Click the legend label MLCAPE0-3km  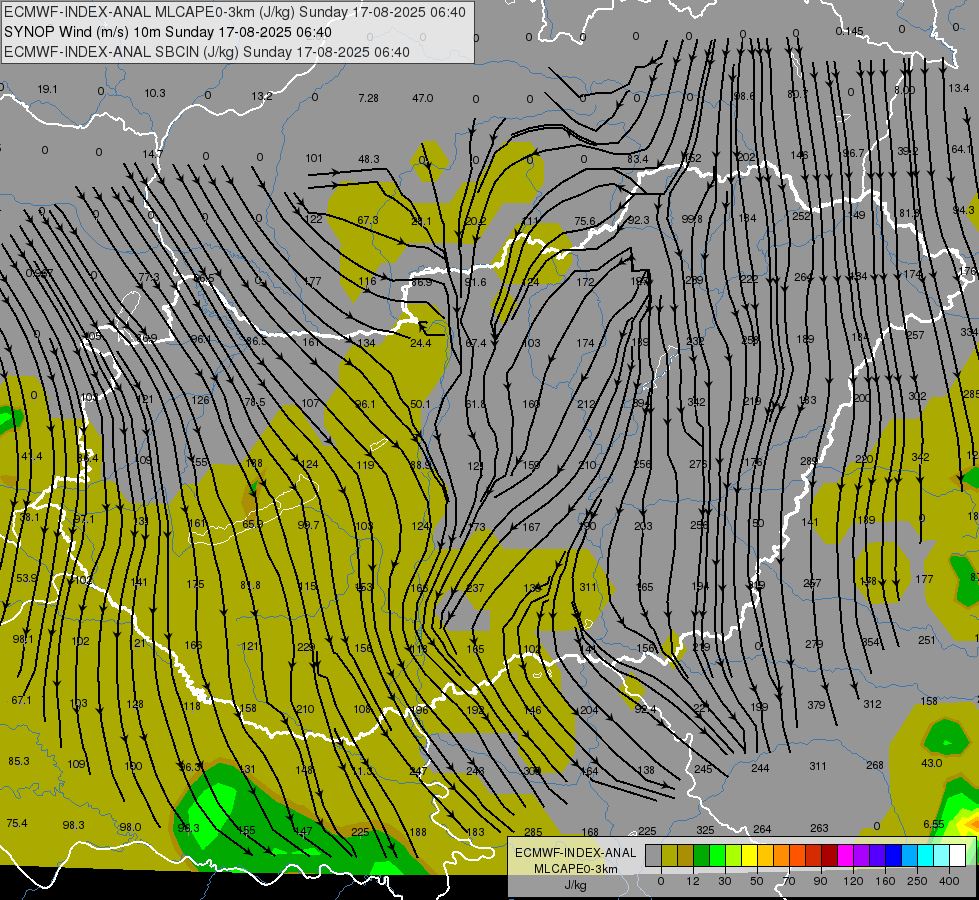coord(575,869)
